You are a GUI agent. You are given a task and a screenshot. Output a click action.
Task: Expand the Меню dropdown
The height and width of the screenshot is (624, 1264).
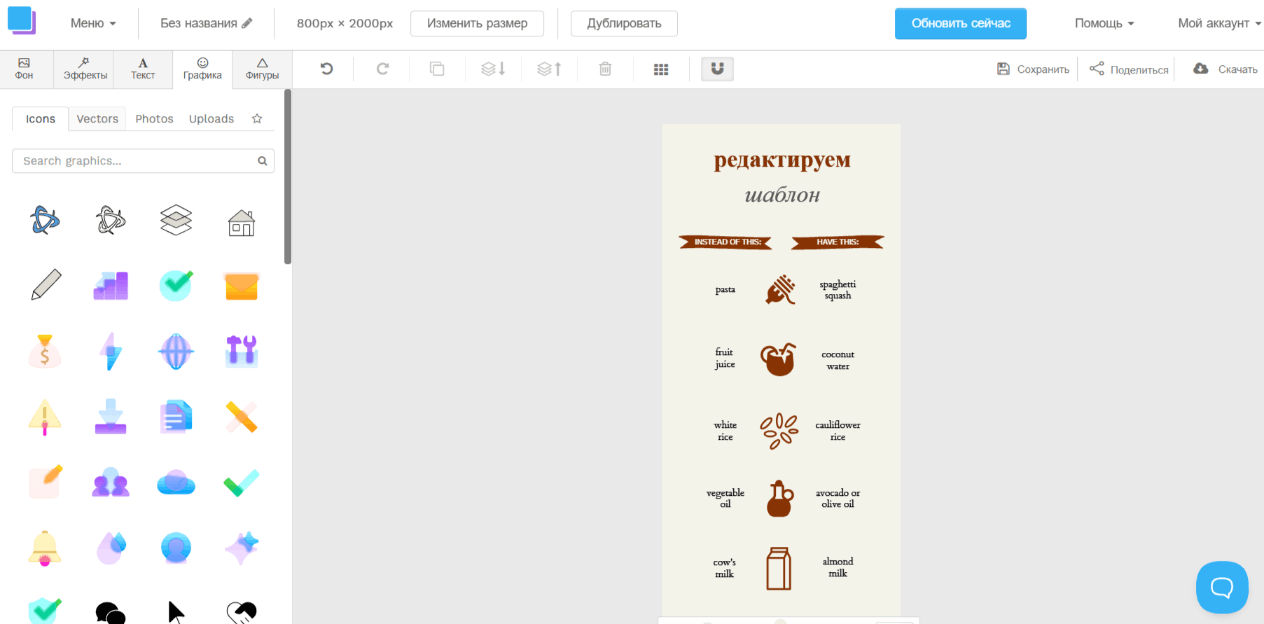coord(93,23)
